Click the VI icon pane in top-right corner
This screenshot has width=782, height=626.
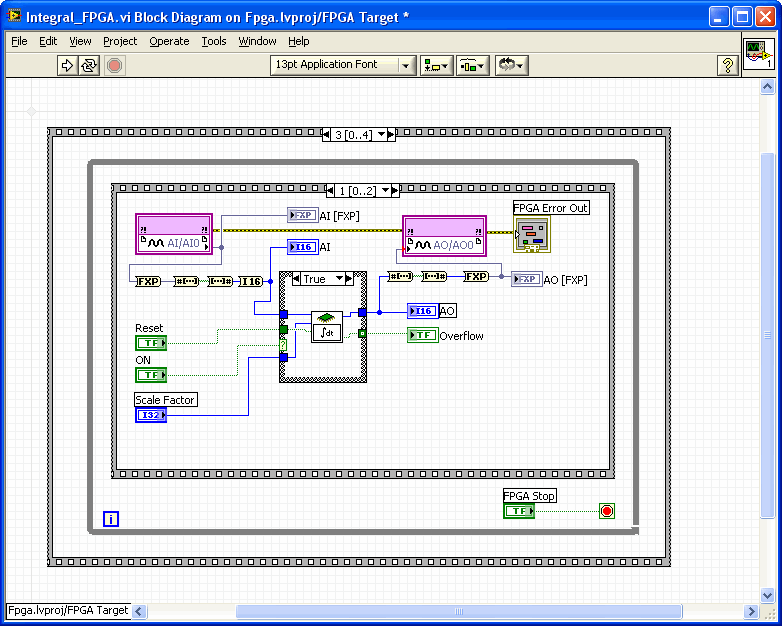click(758, 53)
